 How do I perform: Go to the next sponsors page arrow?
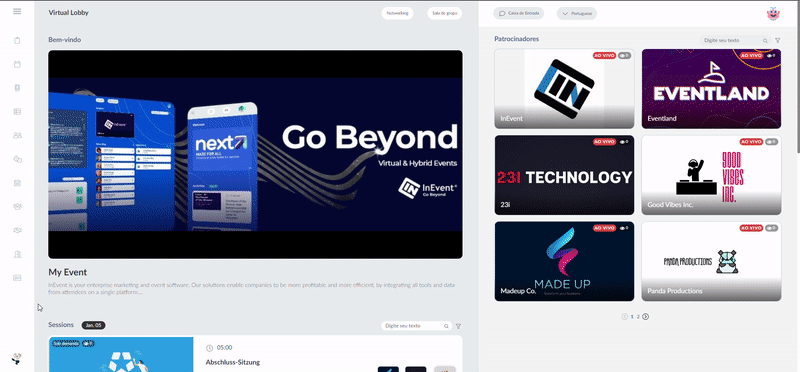coord(645,316)
